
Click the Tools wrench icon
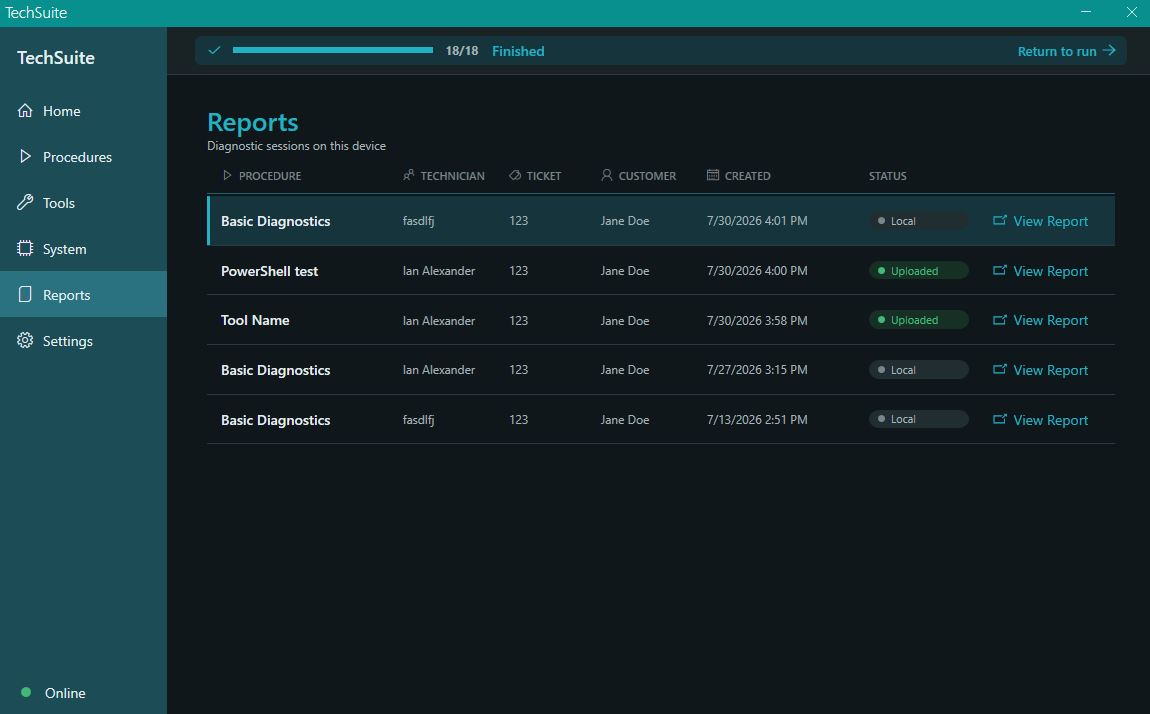pos(25,202)
